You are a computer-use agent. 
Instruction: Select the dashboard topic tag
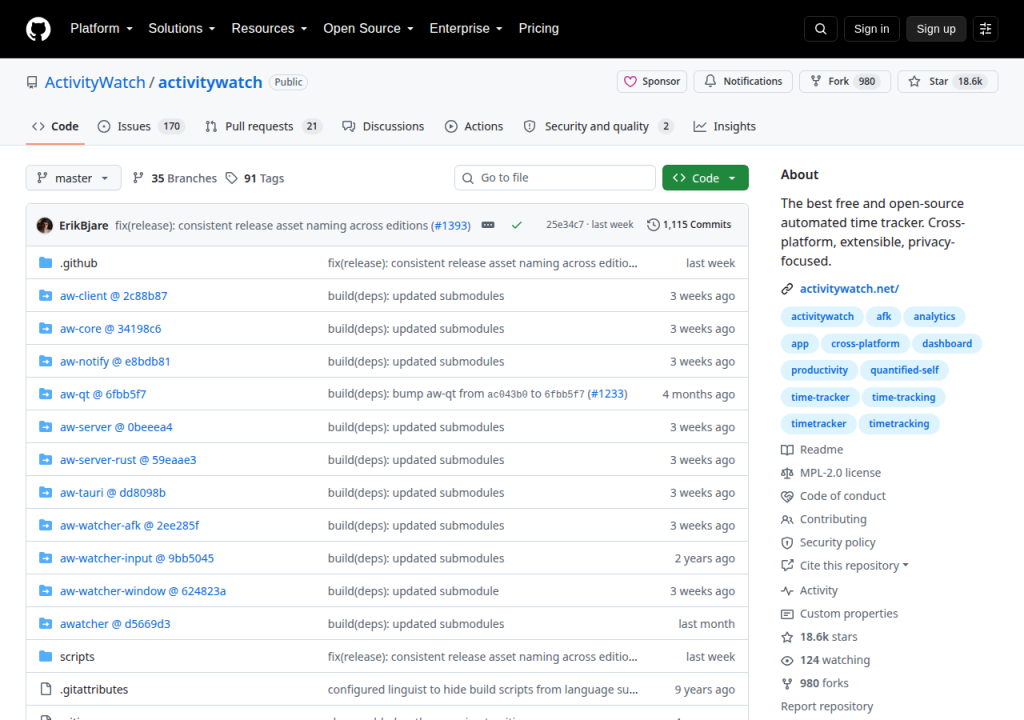click(947, 343)
